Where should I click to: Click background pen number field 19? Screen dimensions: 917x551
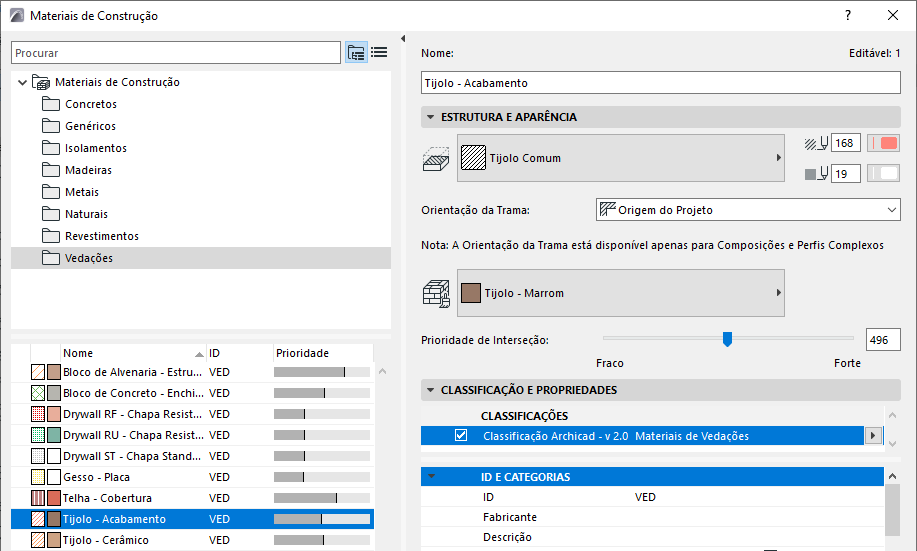pyautogui.click(x=846, y=174)
